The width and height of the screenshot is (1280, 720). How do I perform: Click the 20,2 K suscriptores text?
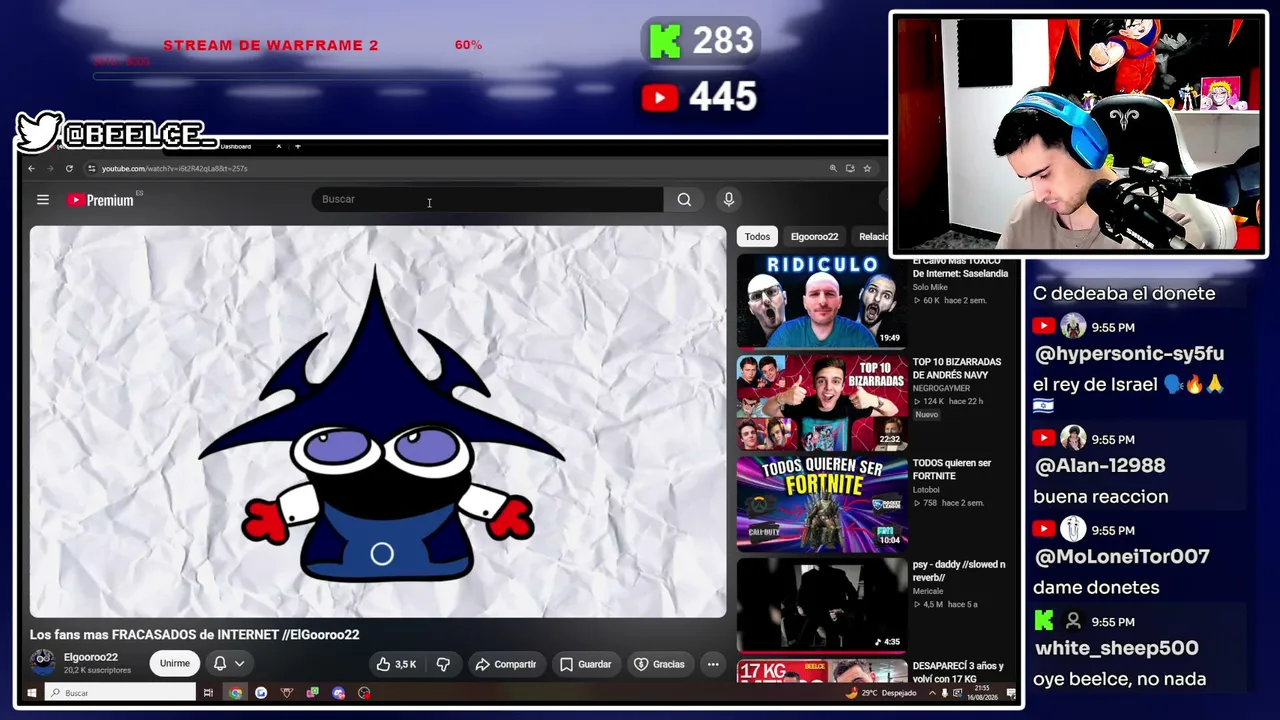coord(98,670)
